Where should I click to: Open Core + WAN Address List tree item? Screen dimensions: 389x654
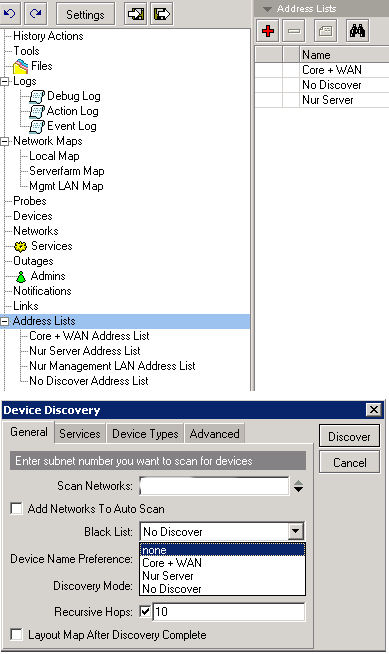[x=89, y=336]
